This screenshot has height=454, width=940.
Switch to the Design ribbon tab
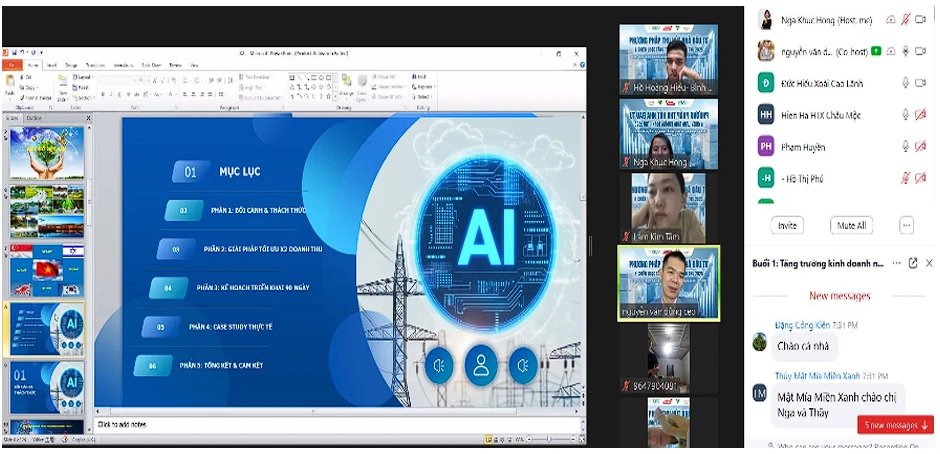71,65
